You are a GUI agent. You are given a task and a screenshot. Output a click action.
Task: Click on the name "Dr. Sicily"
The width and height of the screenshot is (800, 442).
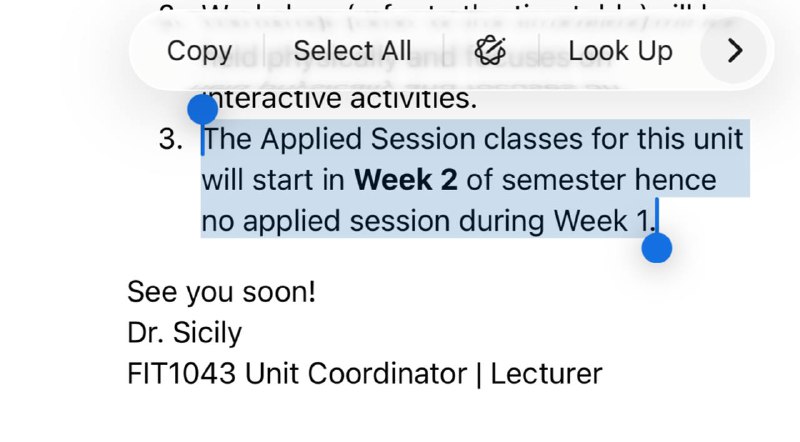pyautogui.click(x=184, y=332)
